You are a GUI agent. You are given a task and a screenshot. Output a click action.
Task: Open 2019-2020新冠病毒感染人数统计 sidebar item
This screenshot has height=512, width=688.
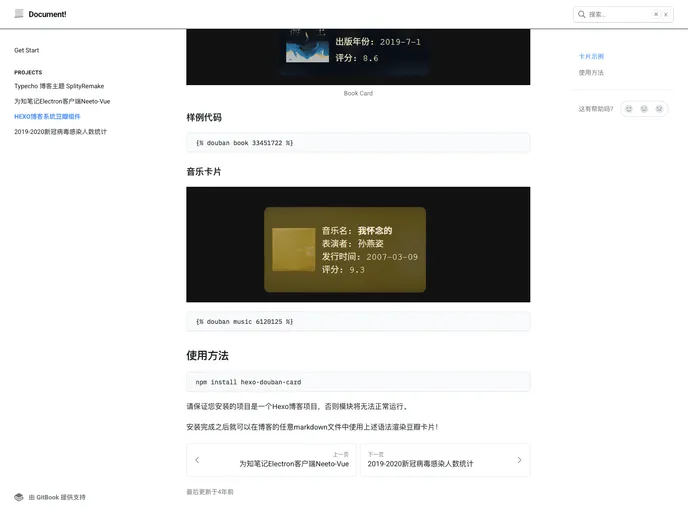(x=60, y=132)
